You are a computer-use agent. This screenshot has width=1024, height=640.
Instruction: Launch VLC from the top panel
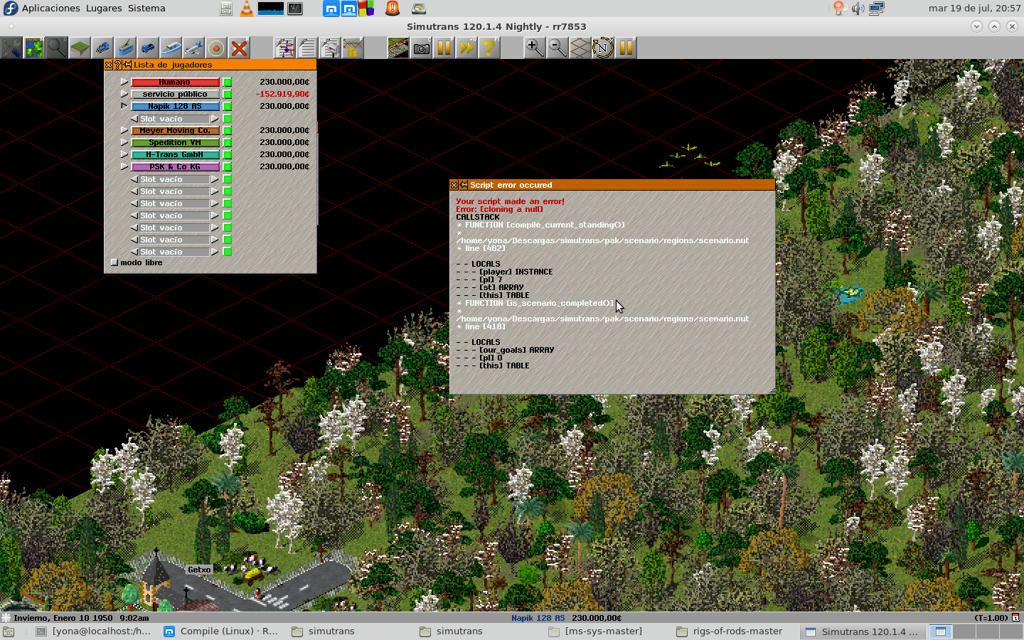click(x=247, y=8)
